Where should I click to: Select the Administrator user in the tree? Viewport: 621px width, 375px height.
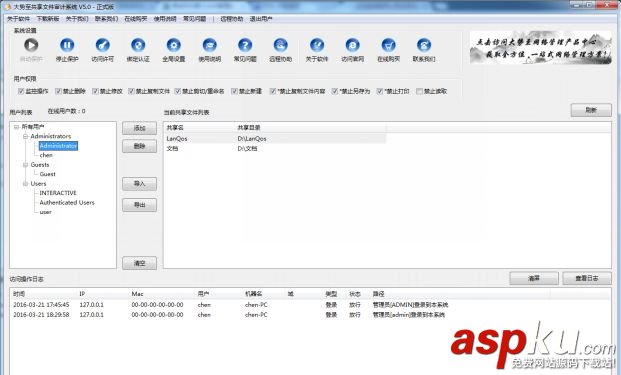tap(58, 146)
